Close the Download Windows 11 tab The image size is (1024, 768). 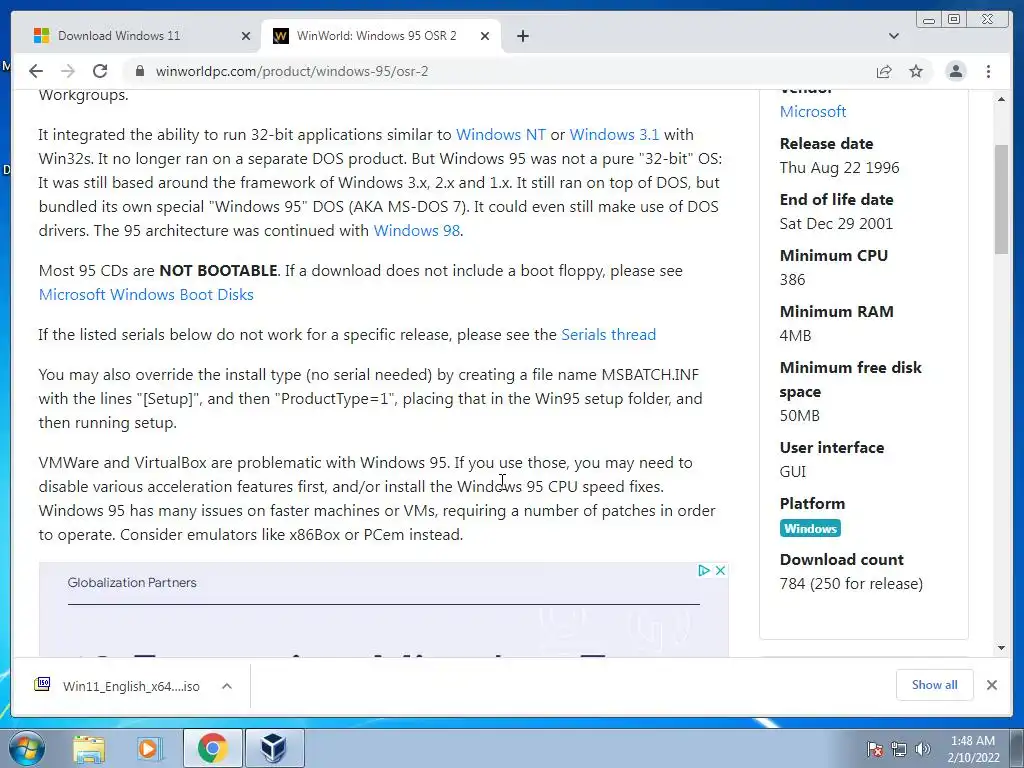pyautogui.click(x=246, y=36)
